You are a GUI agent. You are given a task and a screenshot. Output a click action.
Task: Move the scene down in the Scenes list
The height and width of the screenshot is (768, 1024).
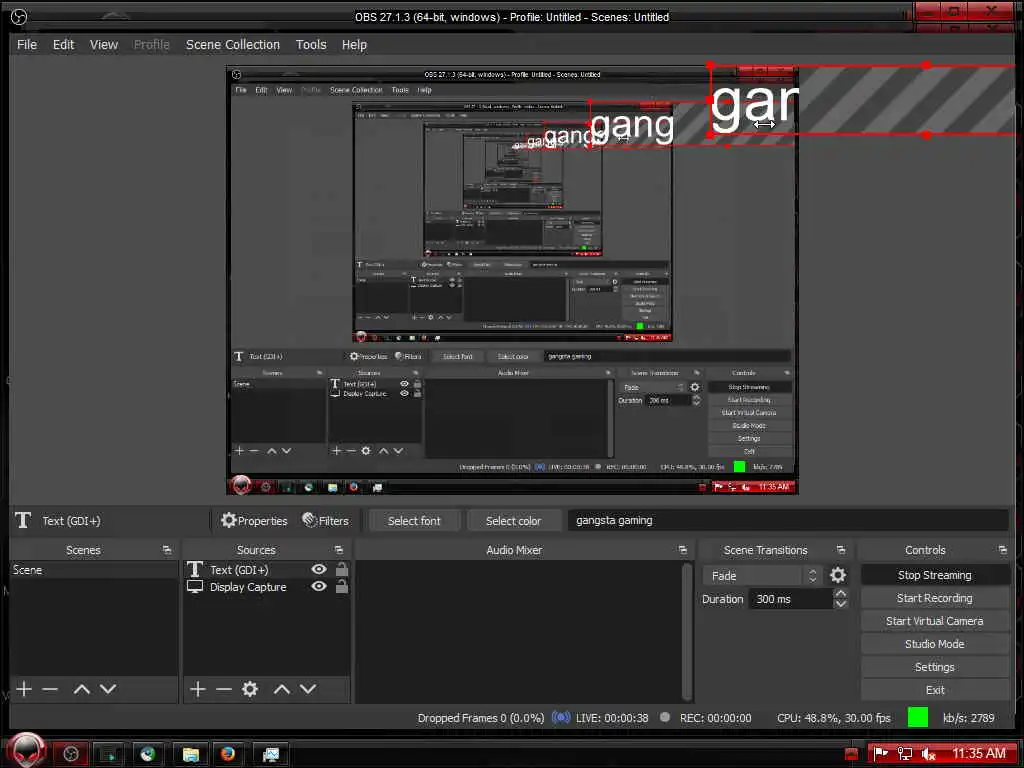click(x=108, y=688)
